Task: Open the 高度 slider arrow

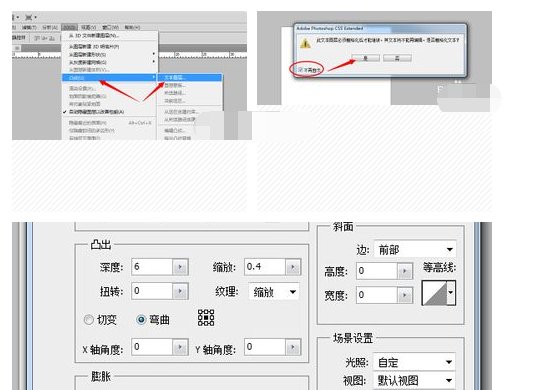Action: click(x=405, y=271)
